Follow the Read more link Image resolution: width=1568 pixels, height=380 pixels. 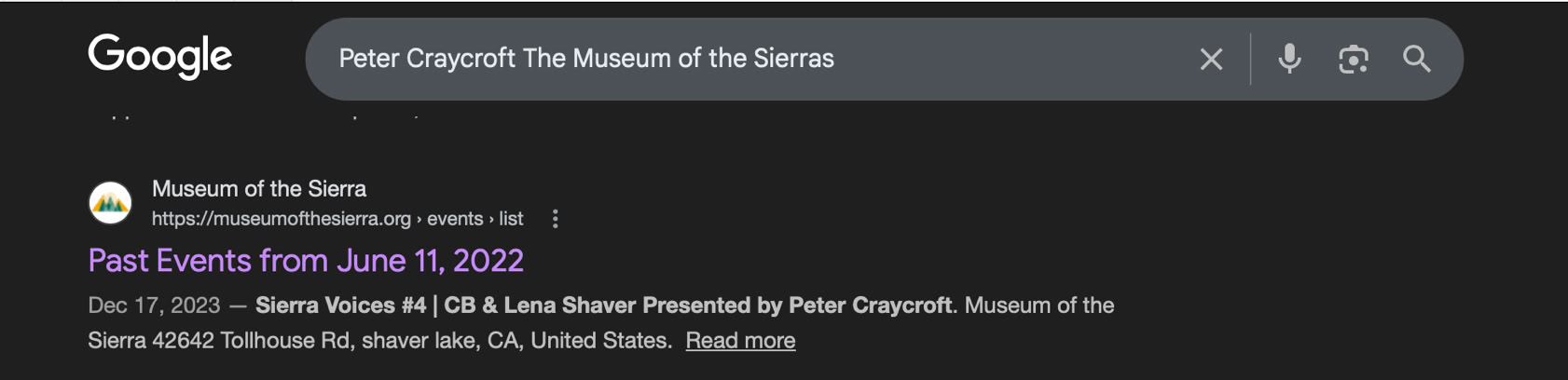coord(740,341)
